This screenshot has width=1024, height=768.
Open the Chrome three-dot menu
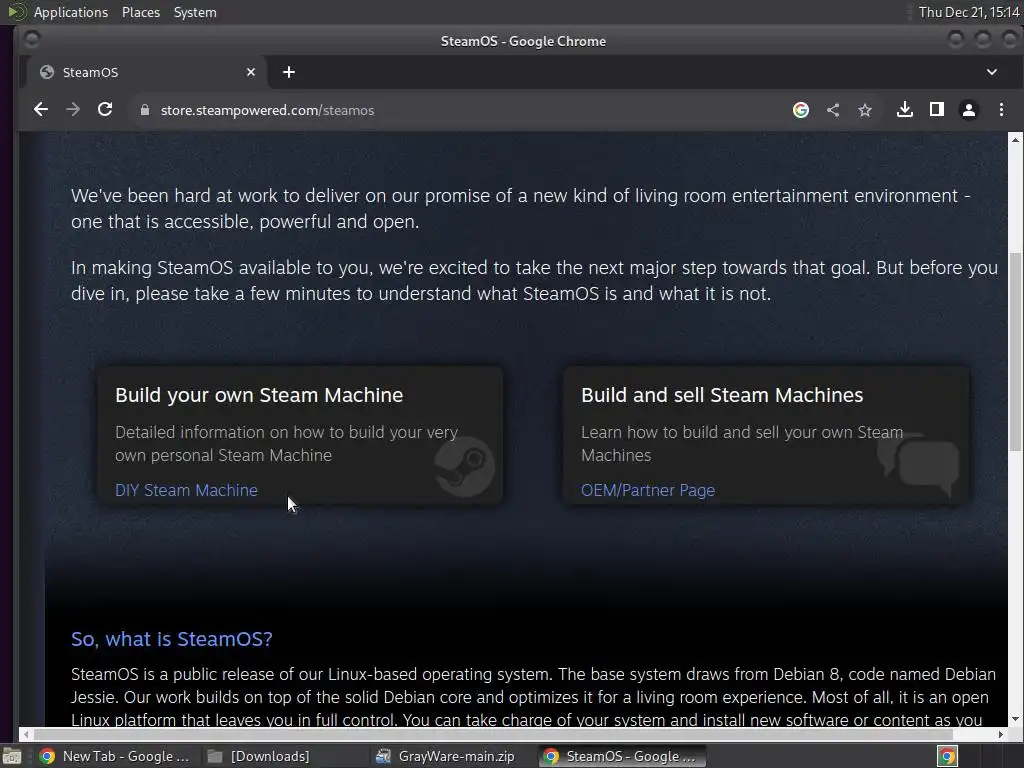click(x=1001, y=110)
